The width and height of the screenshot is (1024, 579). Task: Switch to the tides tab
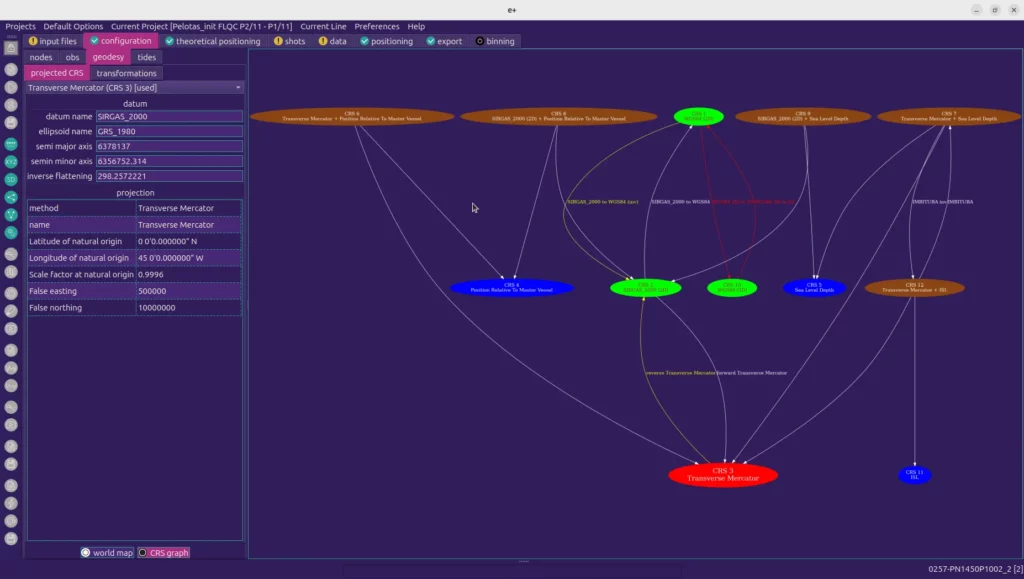(x=146, y=57)
